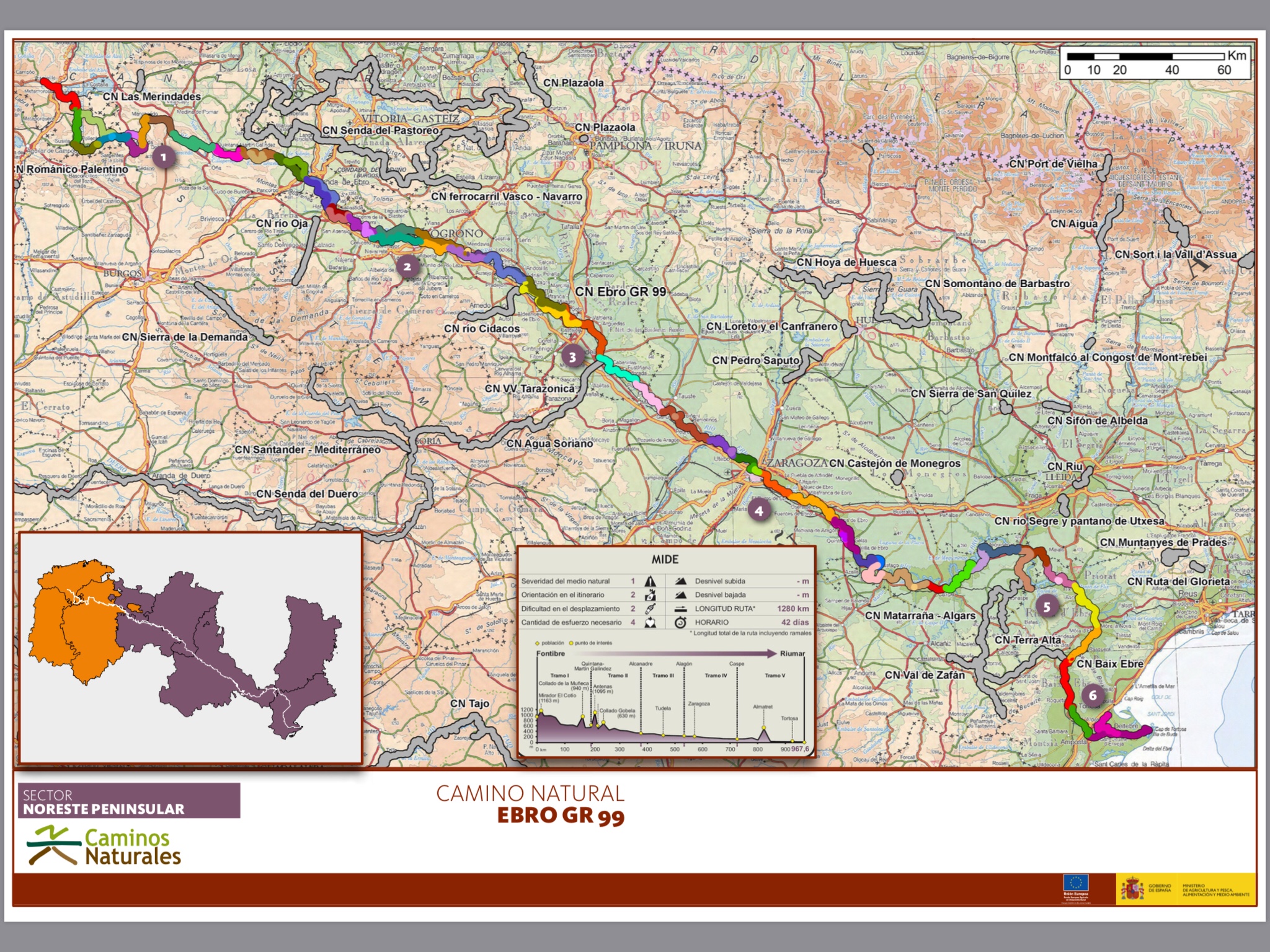Click the Tramo III section in elevation profile
This screenshot has height=952, width=1270.
662,676
